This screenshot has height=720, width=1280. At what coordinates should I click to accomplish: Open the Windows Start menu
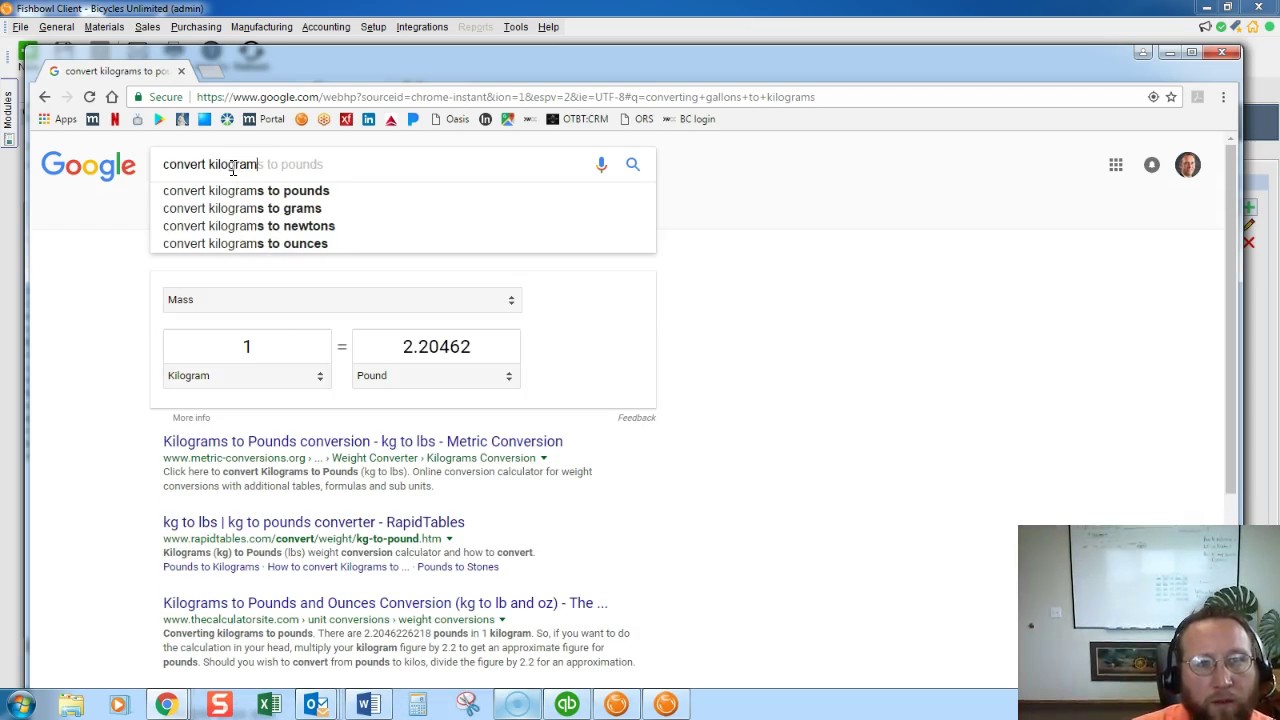[20, 704]
